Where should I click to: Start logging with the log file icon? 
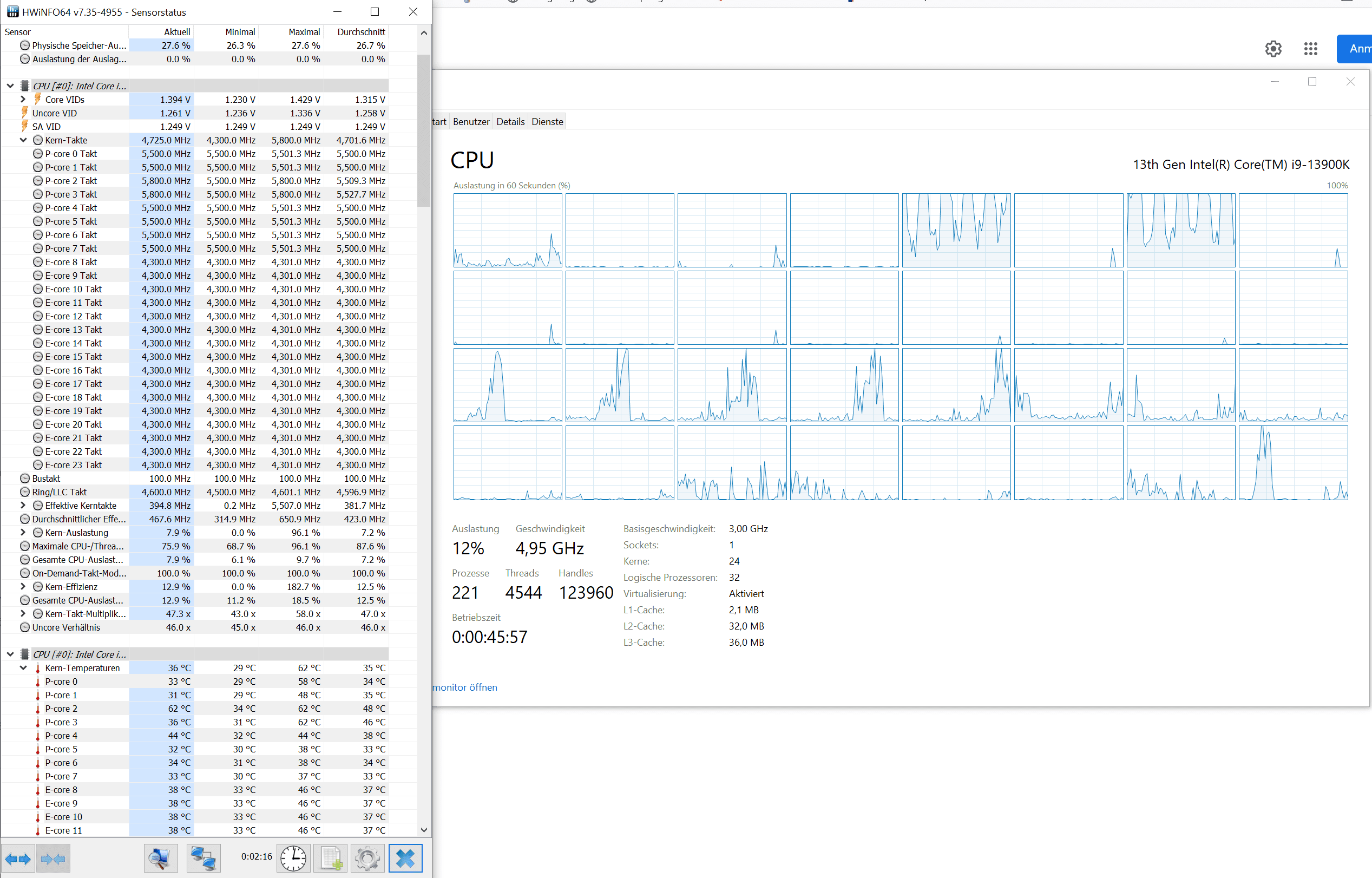(x=331, y=859)
